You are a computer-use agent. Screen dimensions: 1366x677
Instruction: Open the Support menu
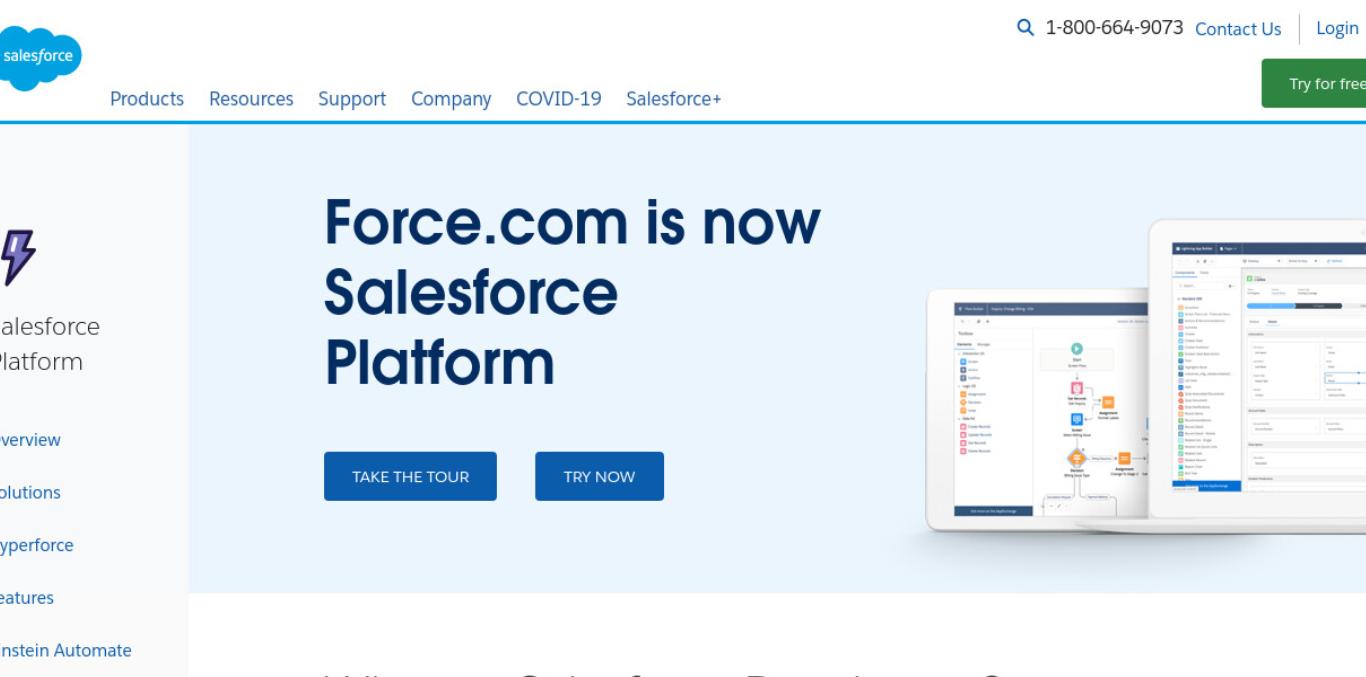(352, 99)
